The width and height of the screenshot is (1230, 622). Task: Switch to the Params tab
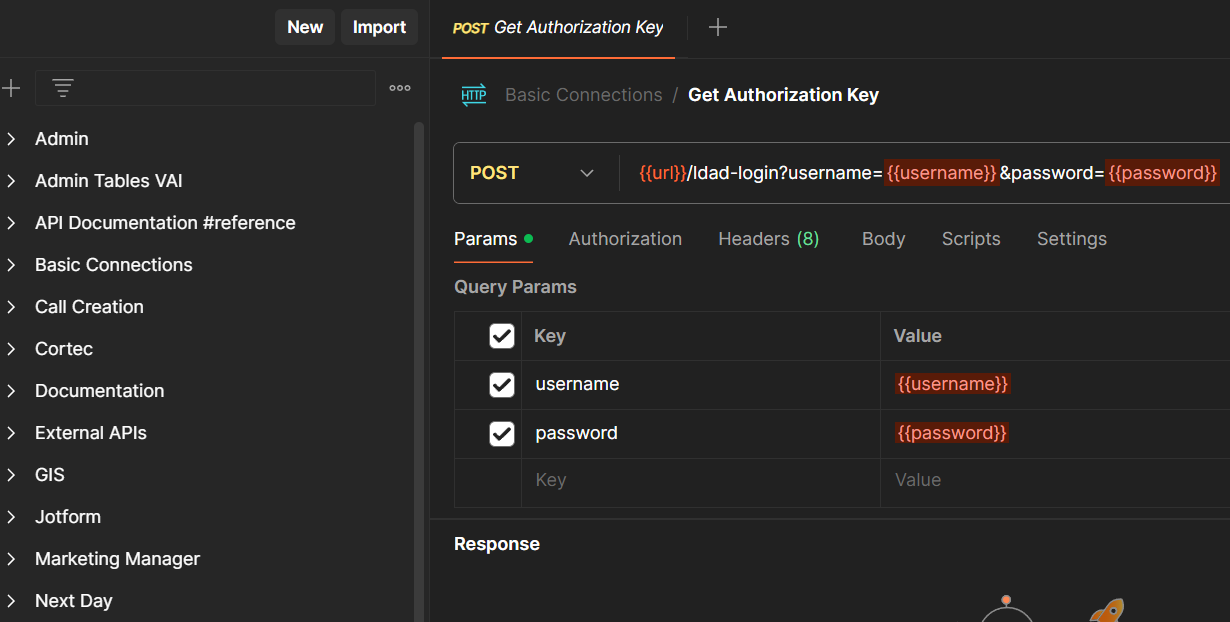point(493,239)
